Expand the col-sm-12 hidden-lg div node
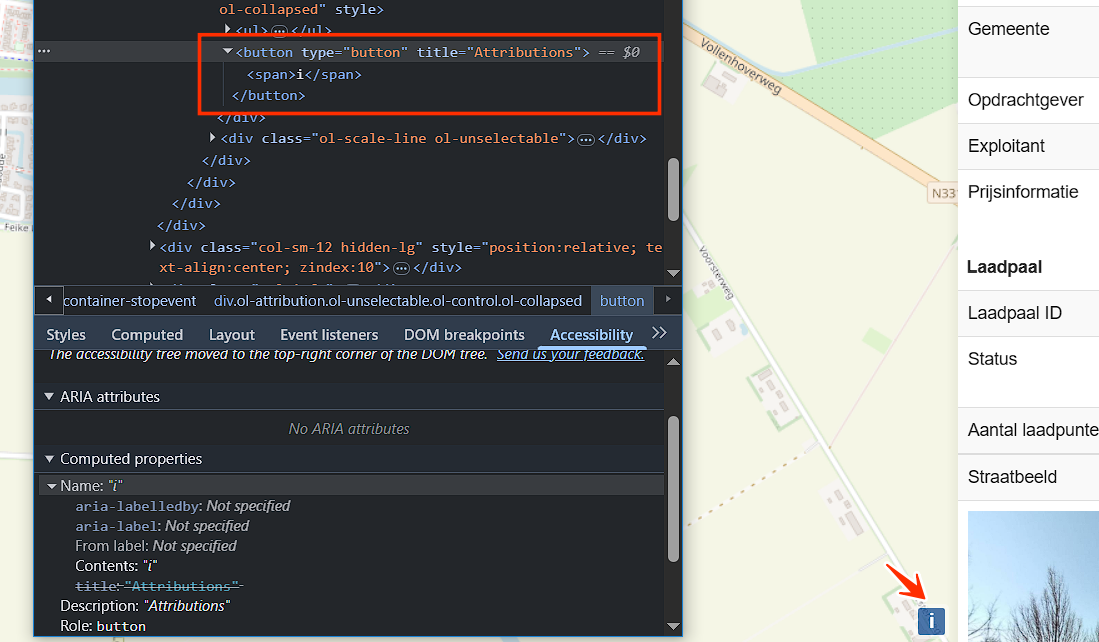The image size is (1099, 642). [152, 246]
